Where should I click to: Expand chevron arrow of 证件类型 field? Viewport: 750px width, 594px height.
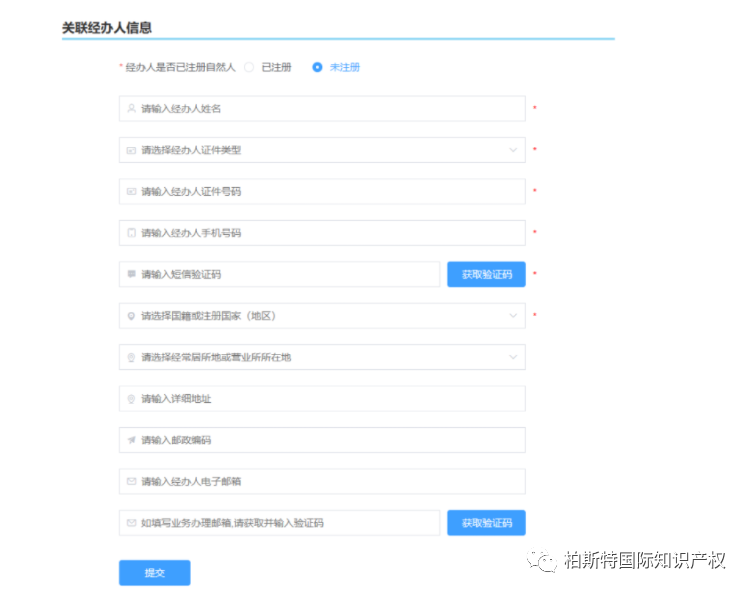click(513, 150)
